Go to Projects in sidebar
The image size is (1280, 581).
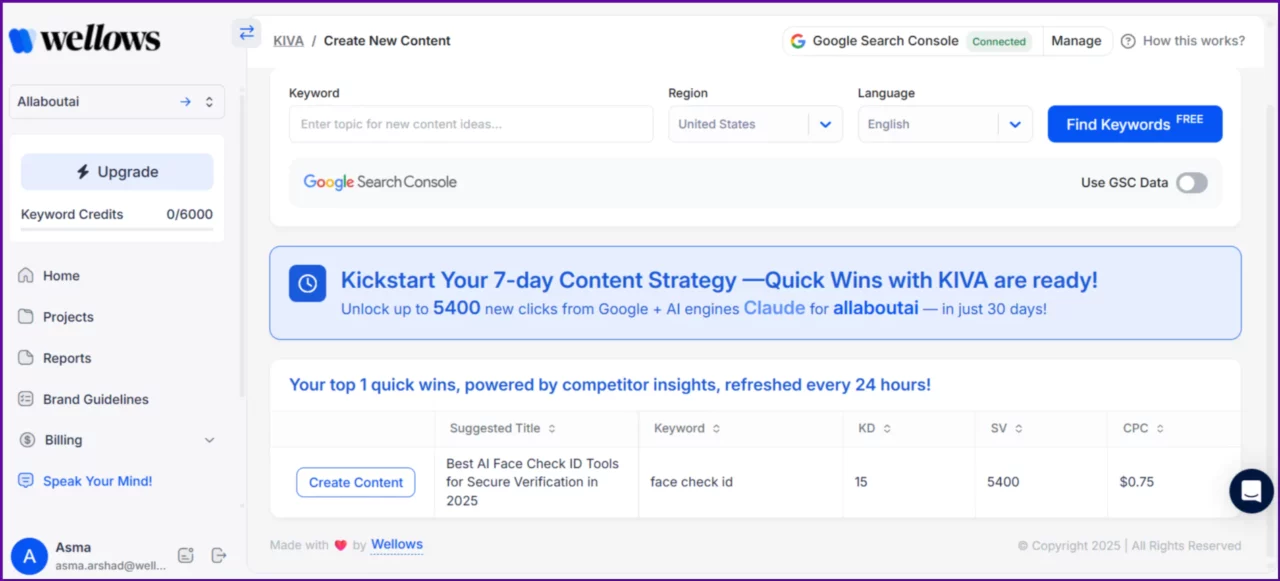point(68,317)
